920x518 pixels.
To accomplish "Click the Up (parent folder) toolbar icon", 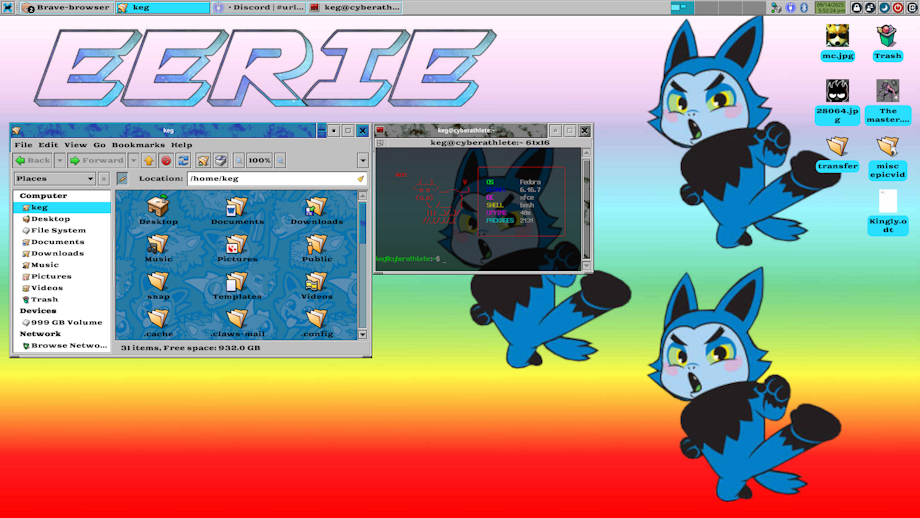I will click(148, 160).
